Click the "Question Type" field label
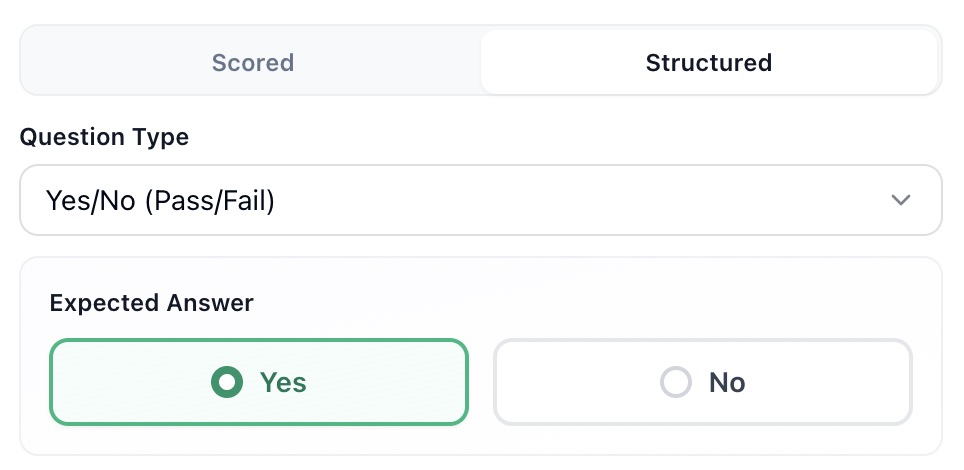The width and height of the screenshot is (964, 470). [104, 137]
